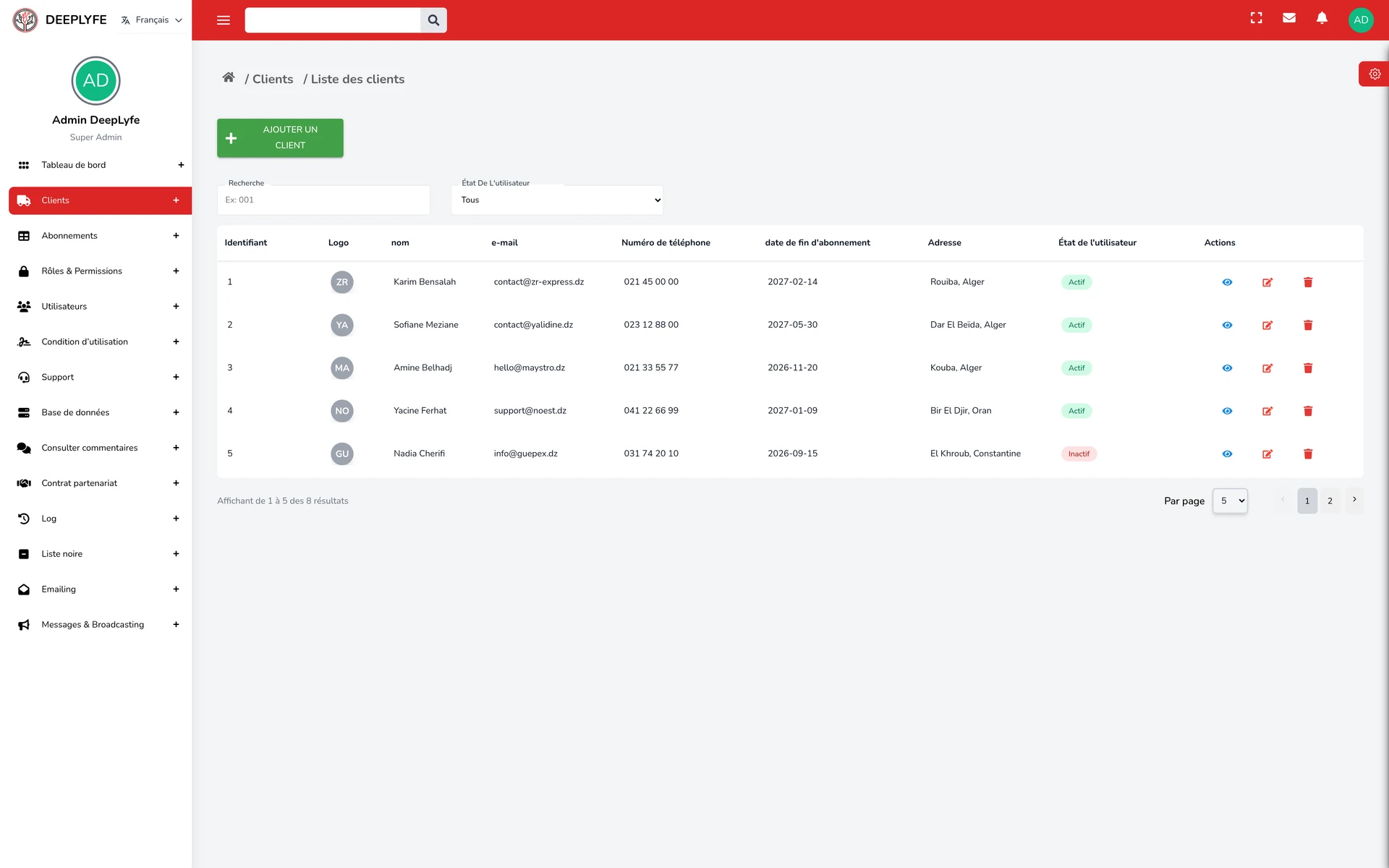Toggle fullscreen mode icon
The width and height of the screenshot is (1389, 868).
click(1257, 18)
